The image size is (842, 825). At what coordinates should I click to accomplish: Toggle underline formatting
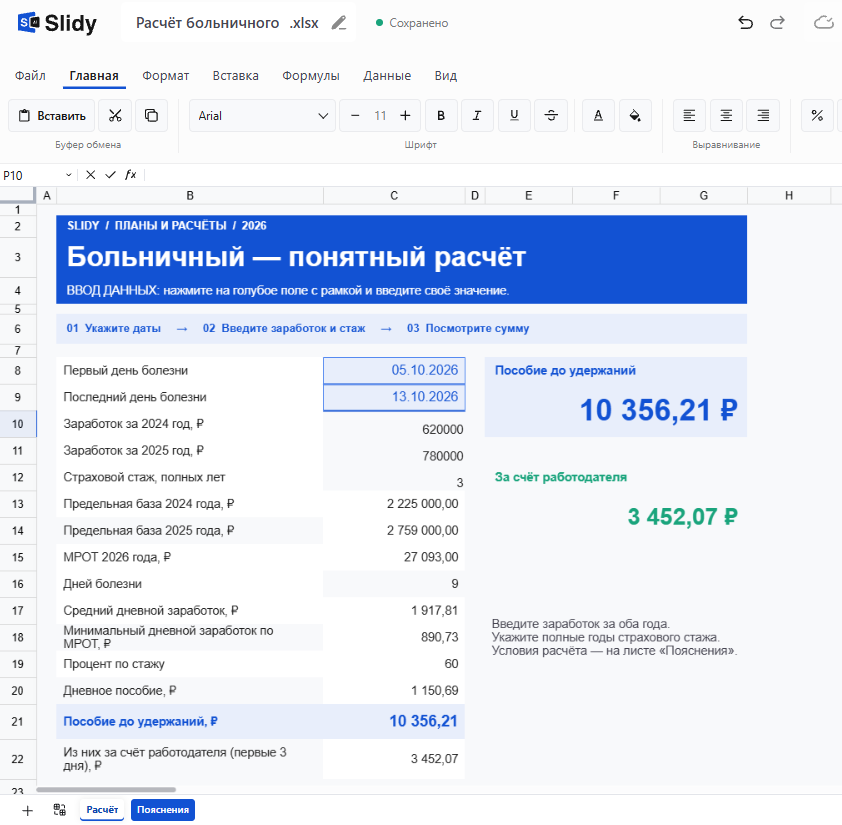pyautogui.click(x=514, y=115)
